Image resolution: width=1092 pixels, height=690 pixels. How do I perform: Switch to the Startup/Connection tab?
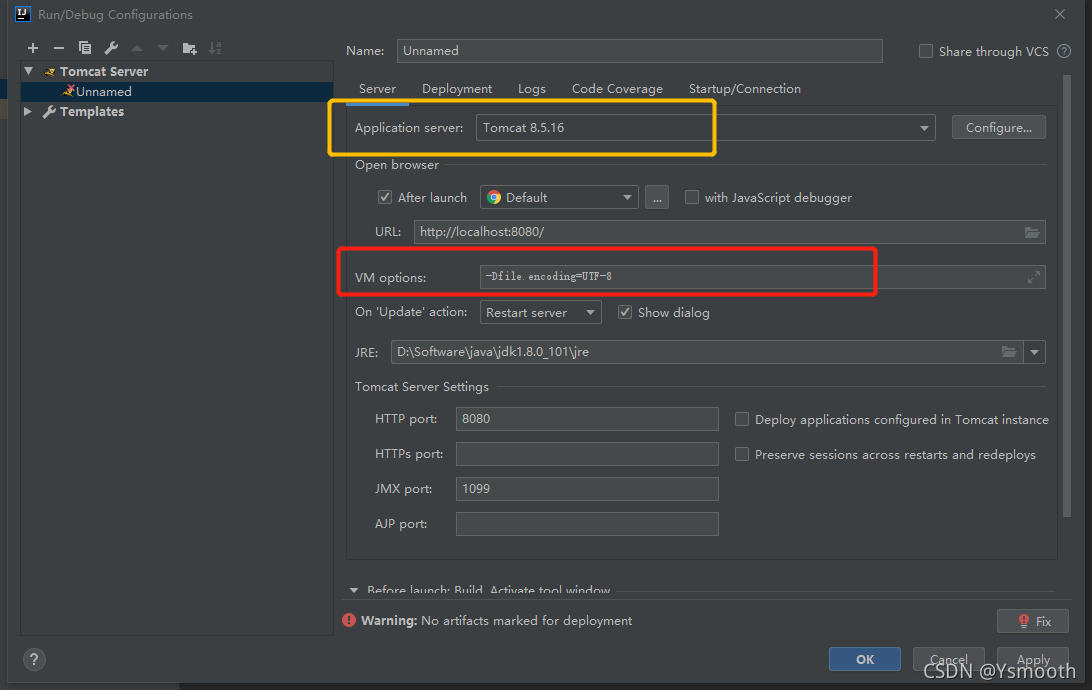[x=744, y=88]
